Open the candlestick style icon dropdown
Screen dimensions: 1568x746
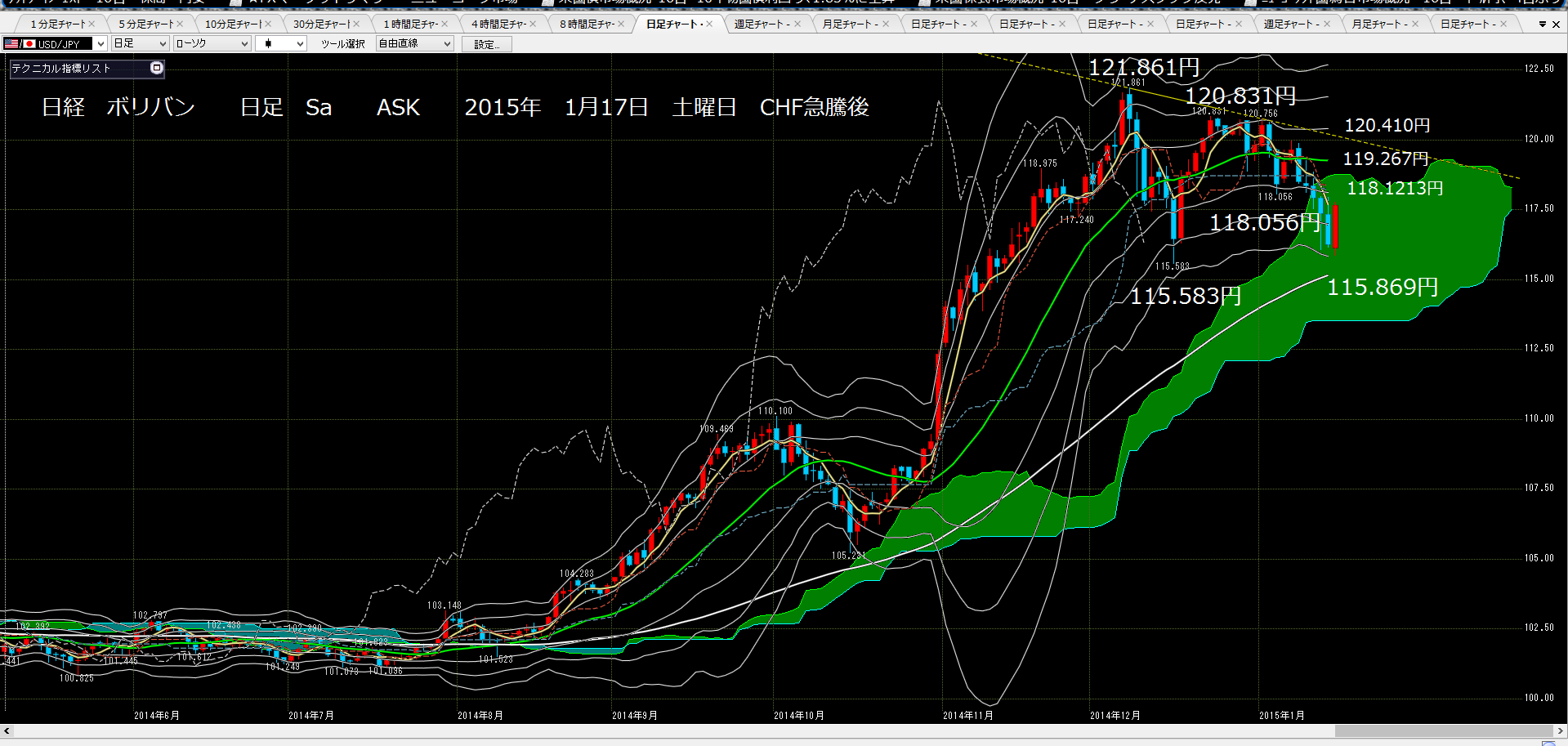(x=301, y=44)
